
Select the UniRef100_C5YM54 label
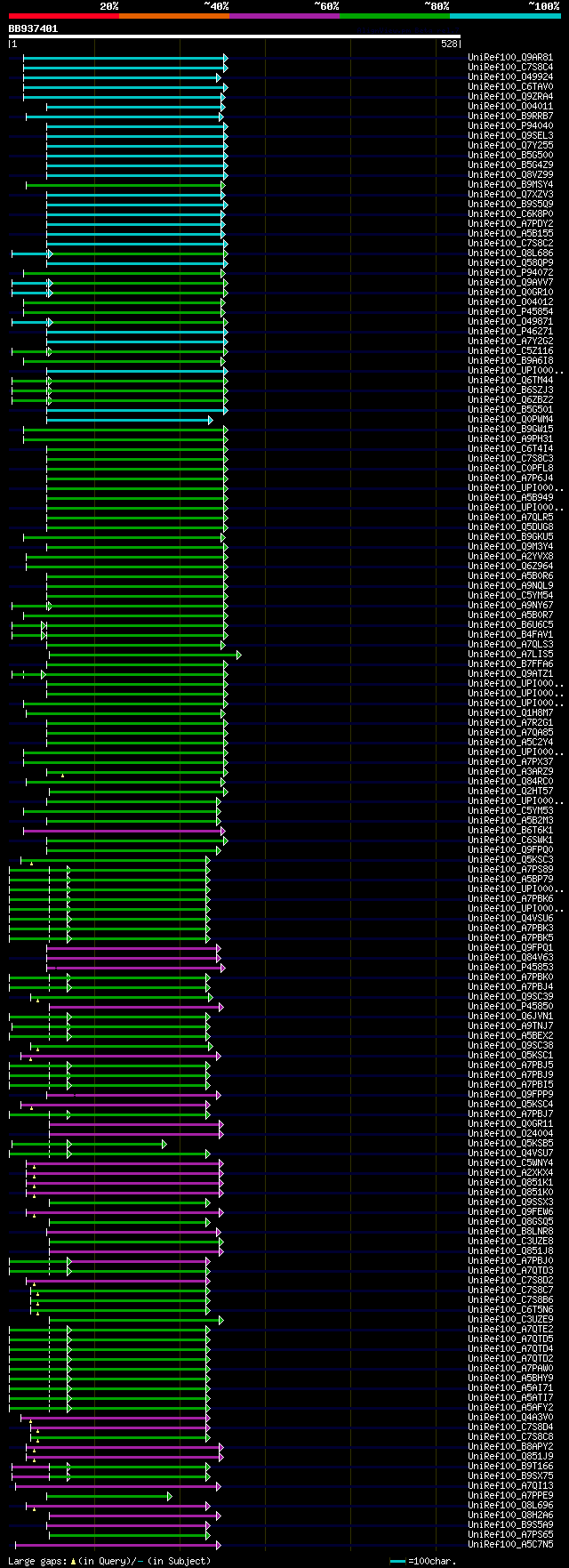tap(510, 595)
